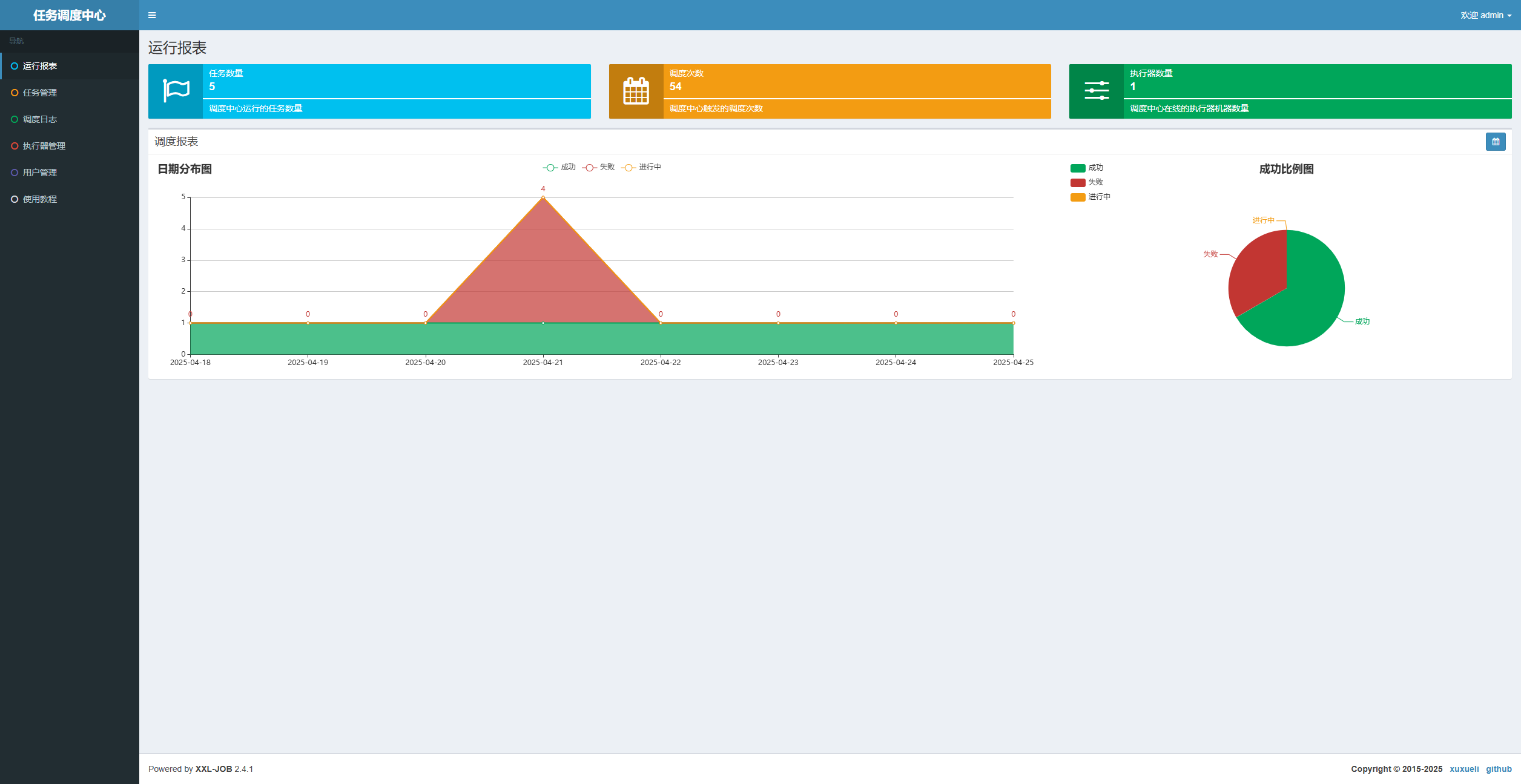Toggle 失败 series in line chart legend
The width and height of the screenshot is (1521, 784).
click(x=598, y=167)
